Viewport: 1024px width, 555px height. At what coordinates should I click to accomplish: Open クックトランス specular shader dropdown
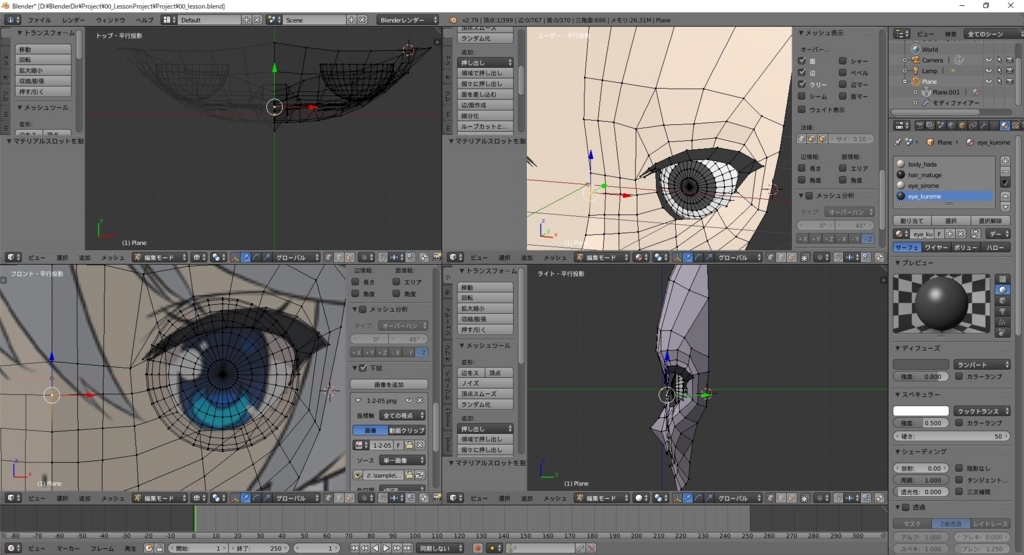pyautogui.click(x=982, y=411)
